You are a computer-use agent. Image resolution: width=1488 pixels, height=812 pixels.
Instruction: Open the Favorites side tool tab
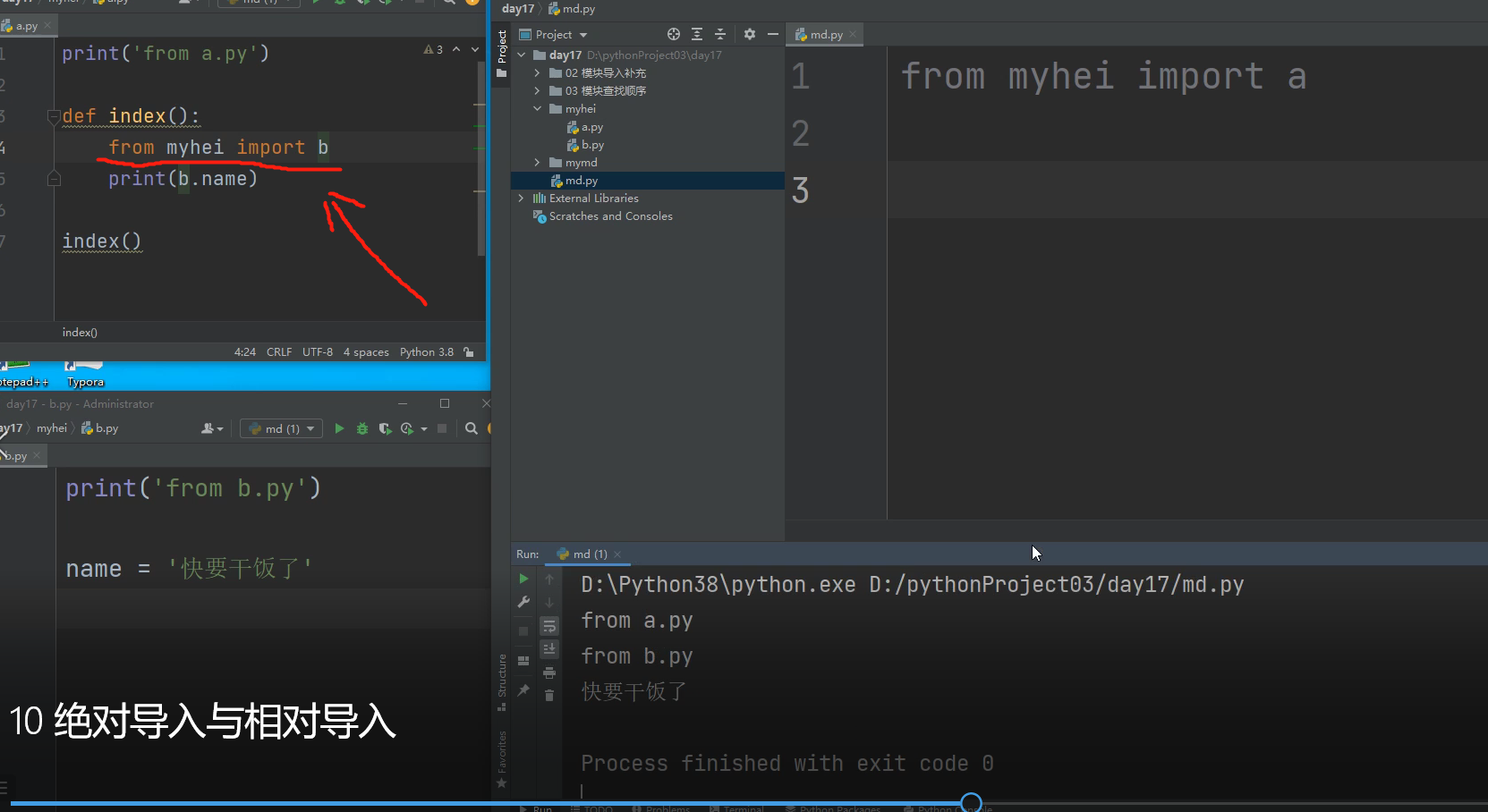pyautogui.click(x=502, y=759)
